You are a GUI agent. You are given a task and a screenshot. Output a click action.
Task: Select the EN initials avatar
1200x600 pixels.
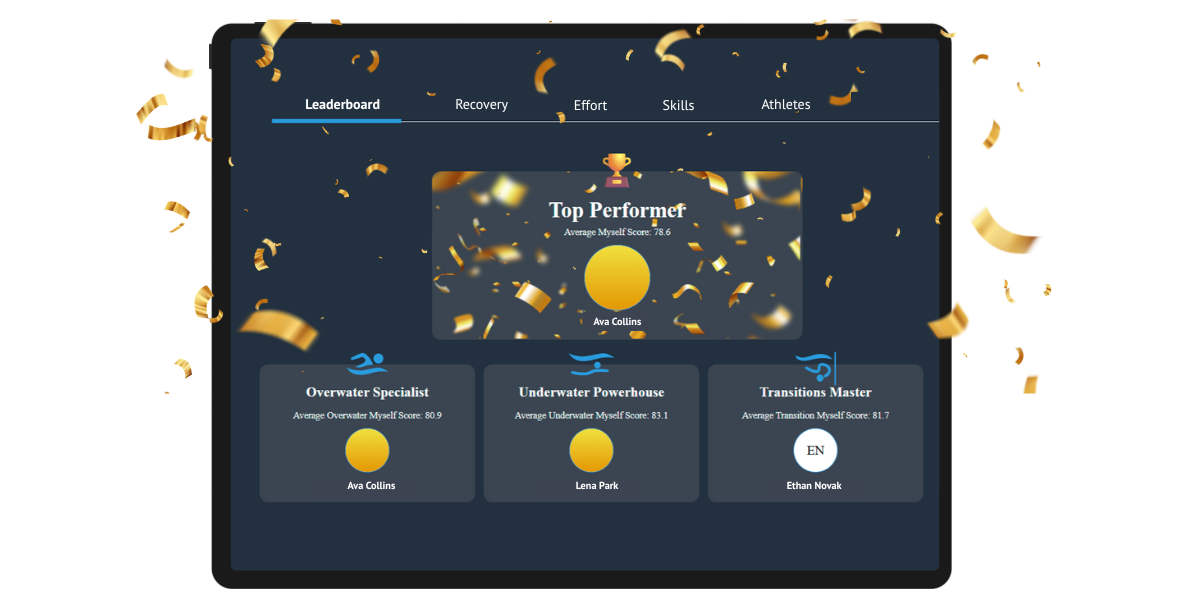point(815,450)
